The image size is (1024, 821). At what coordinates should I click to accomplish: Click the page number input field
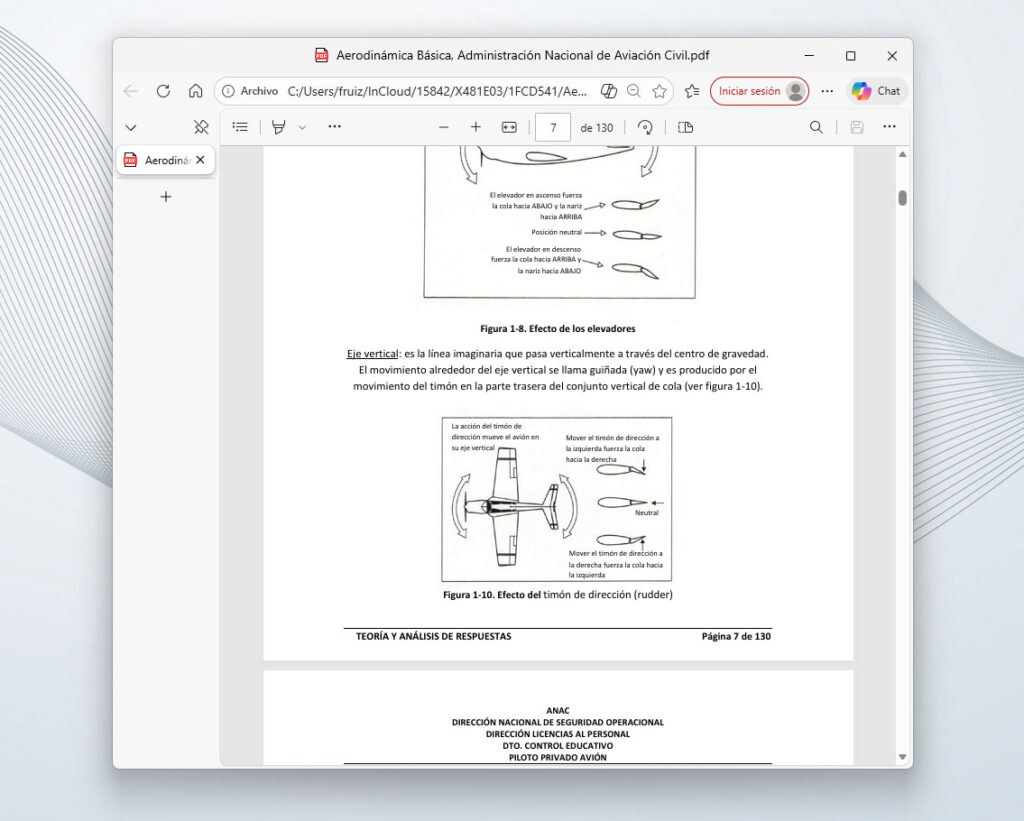point(553,127)
